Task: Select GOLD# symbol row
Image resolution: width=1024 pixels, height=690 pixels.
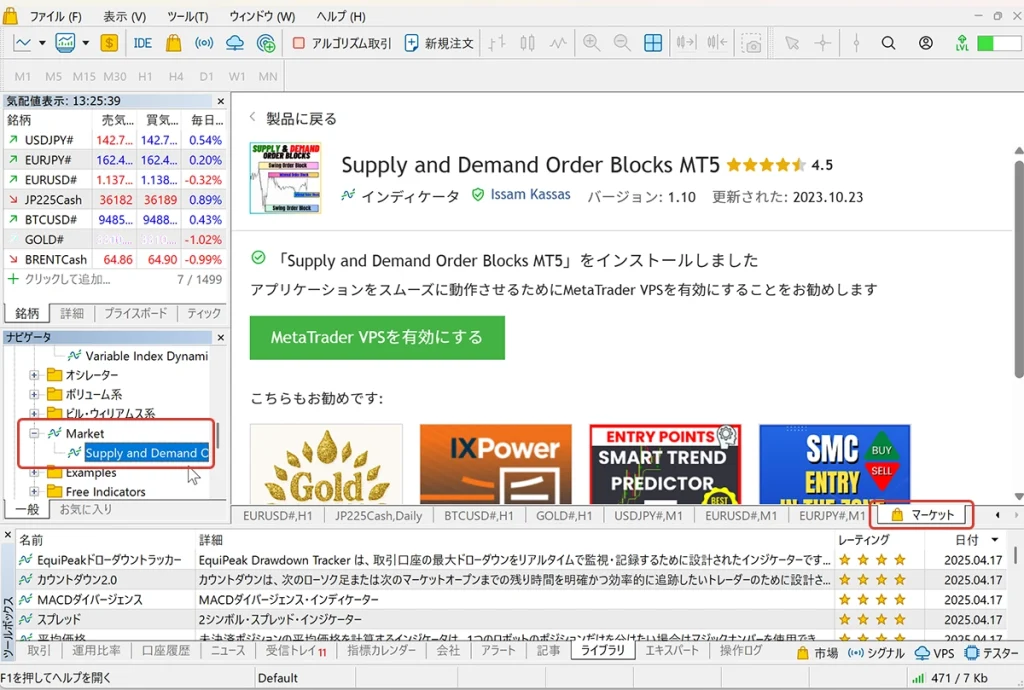Action: (x=114, y=240)
